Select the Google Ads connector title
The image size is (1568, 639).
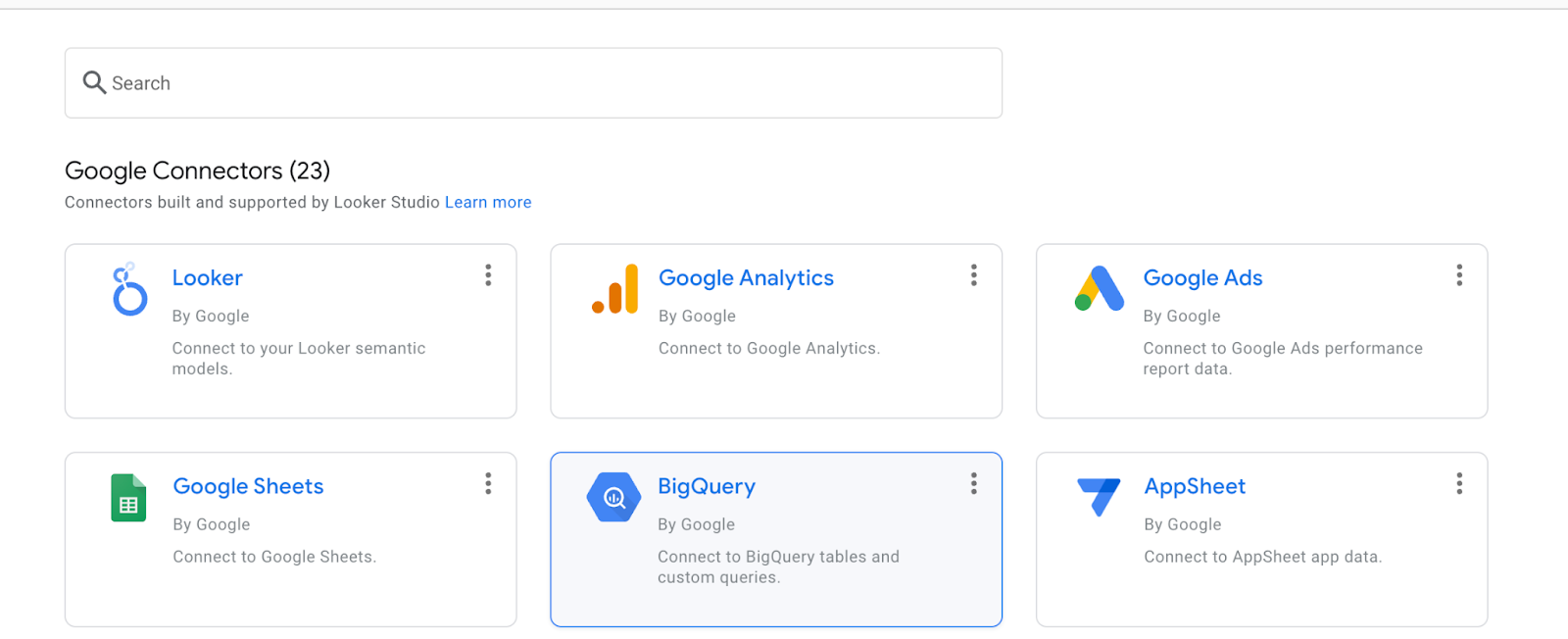pos(1202,278)
